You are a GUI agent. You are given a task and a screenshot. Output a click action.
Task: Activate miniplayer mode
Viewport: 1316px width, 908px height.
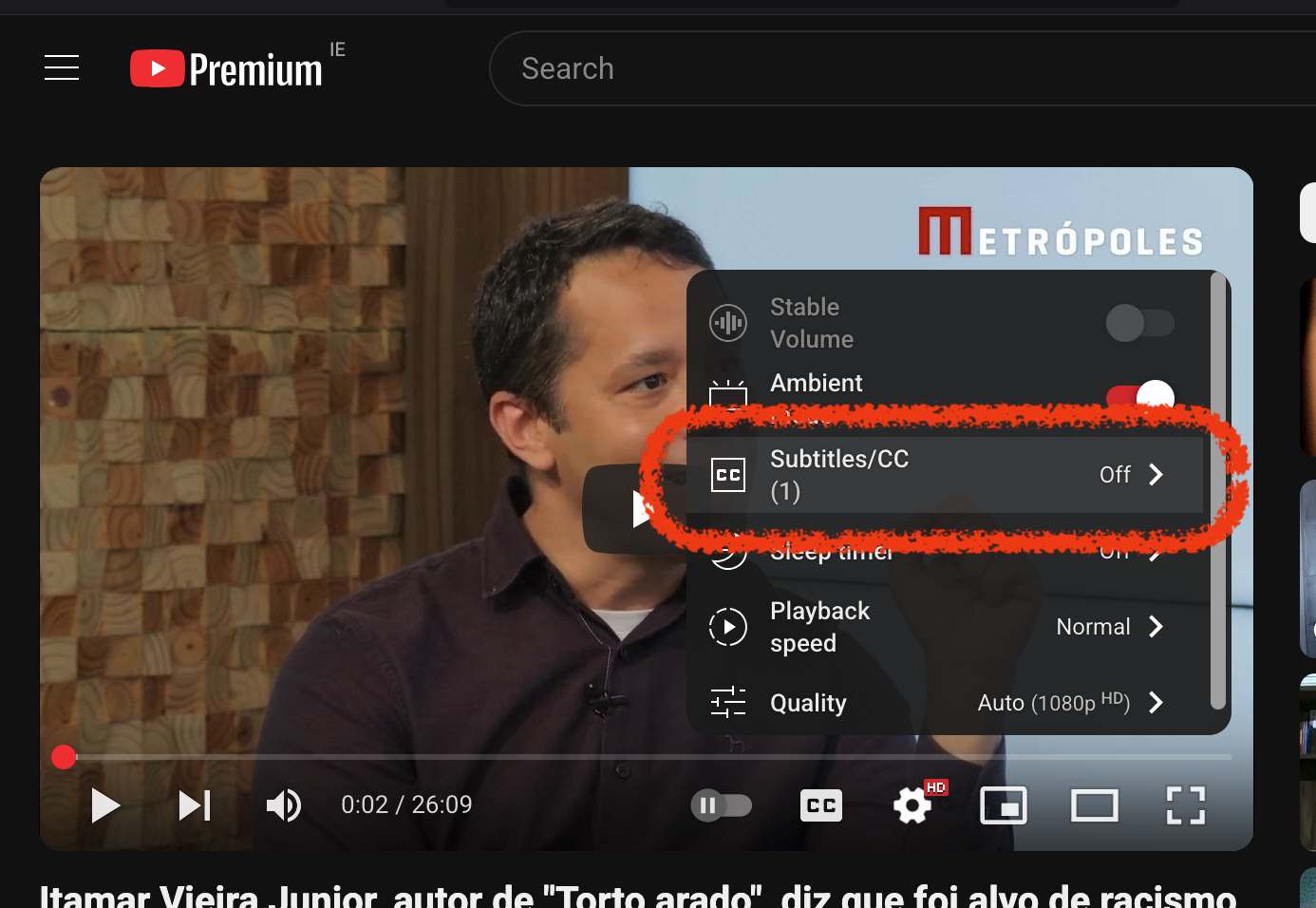pyautogui.click(x=1003, y=804)
